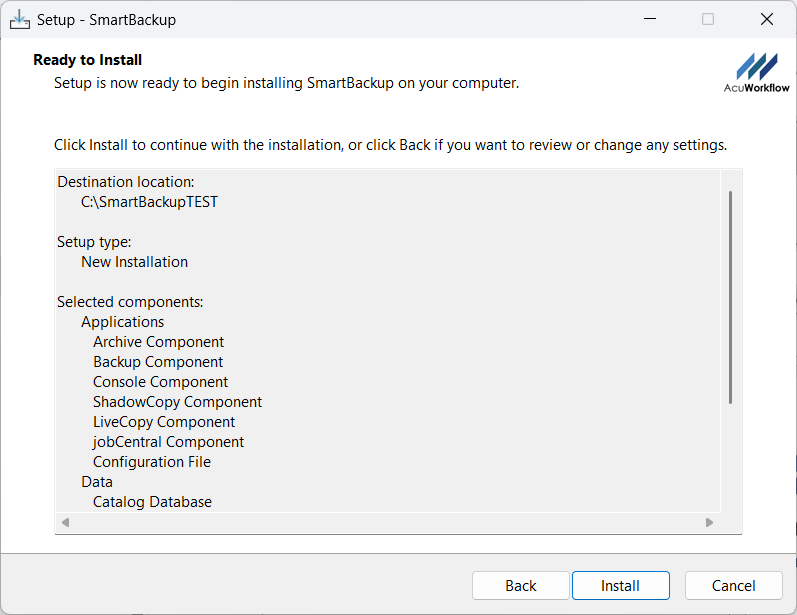Select the destination path C:\SmartBackupTEST
This screenshot has width=797, height=615.
[149, 202]
